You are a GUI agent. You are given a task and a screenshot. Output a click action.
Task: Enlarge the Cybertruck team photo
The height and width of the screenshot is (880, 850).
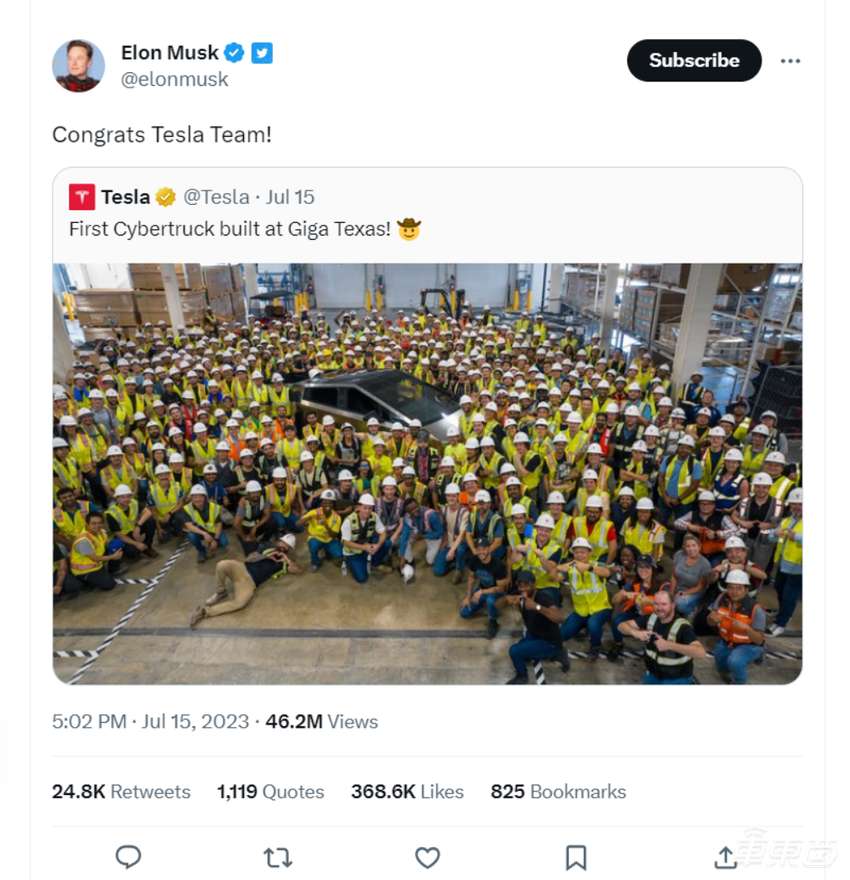click(x=427, y=473)
